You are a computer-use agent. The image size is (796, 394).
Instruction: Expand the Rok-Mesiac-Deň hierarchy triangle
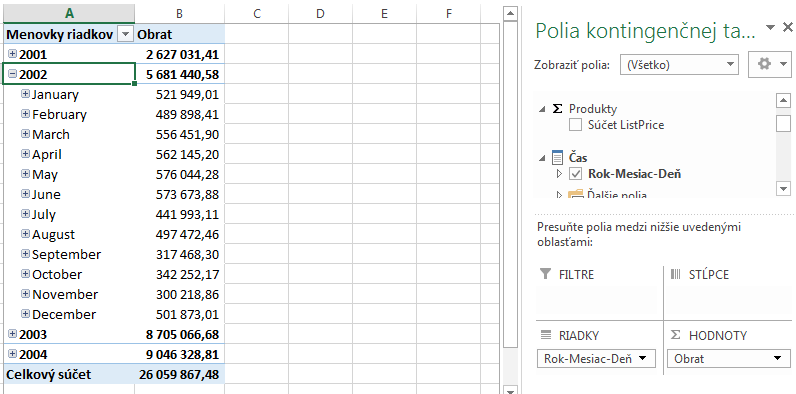point(559,174)
